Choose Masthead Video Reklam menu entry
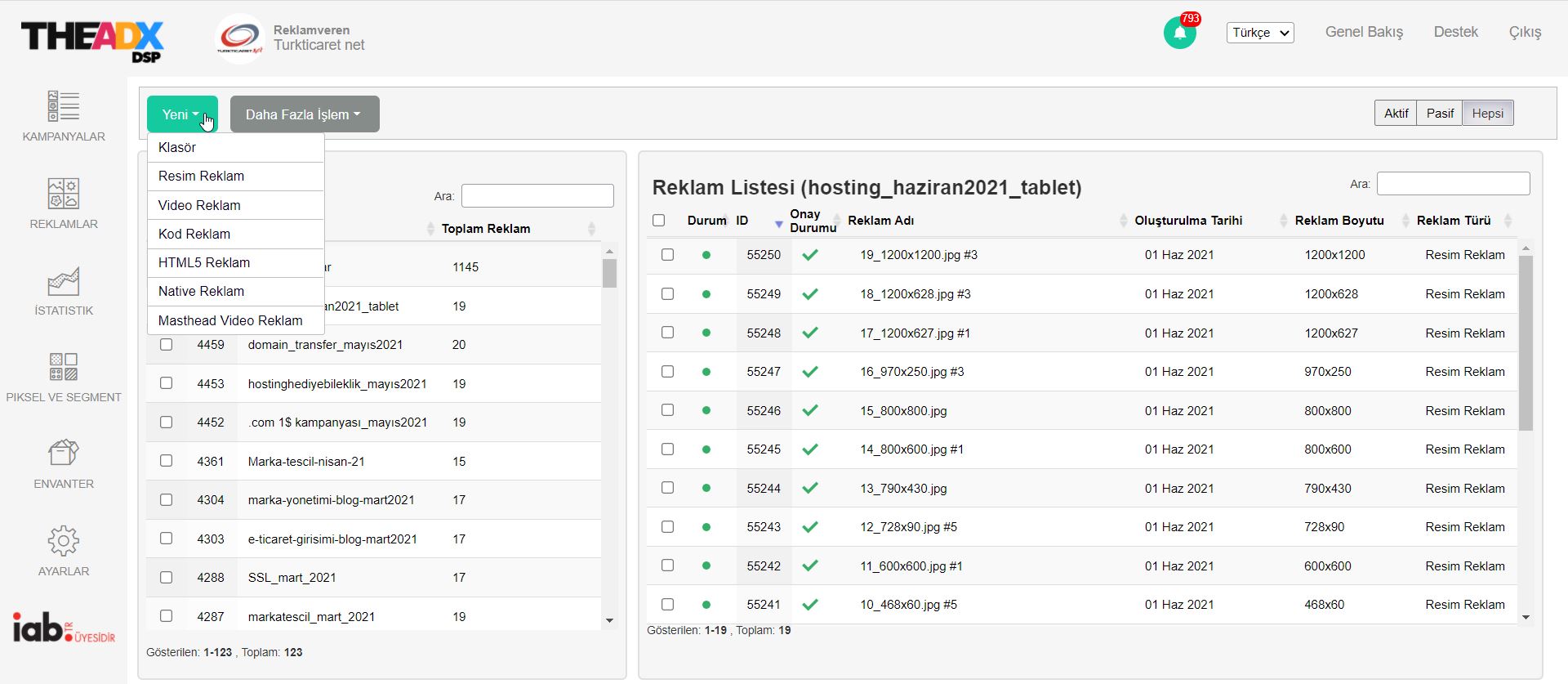The width and height of the screenshot is (1568, 684). [236, 320]
